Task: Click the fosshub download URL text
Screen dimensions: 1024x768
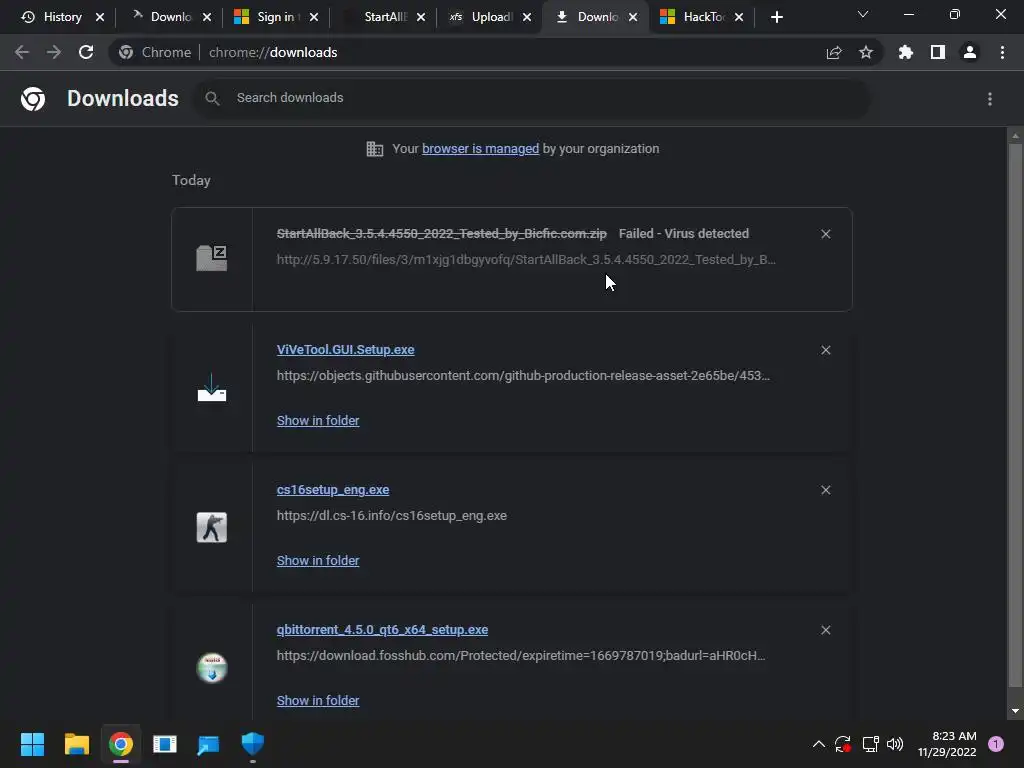Action: coord(521,655)
